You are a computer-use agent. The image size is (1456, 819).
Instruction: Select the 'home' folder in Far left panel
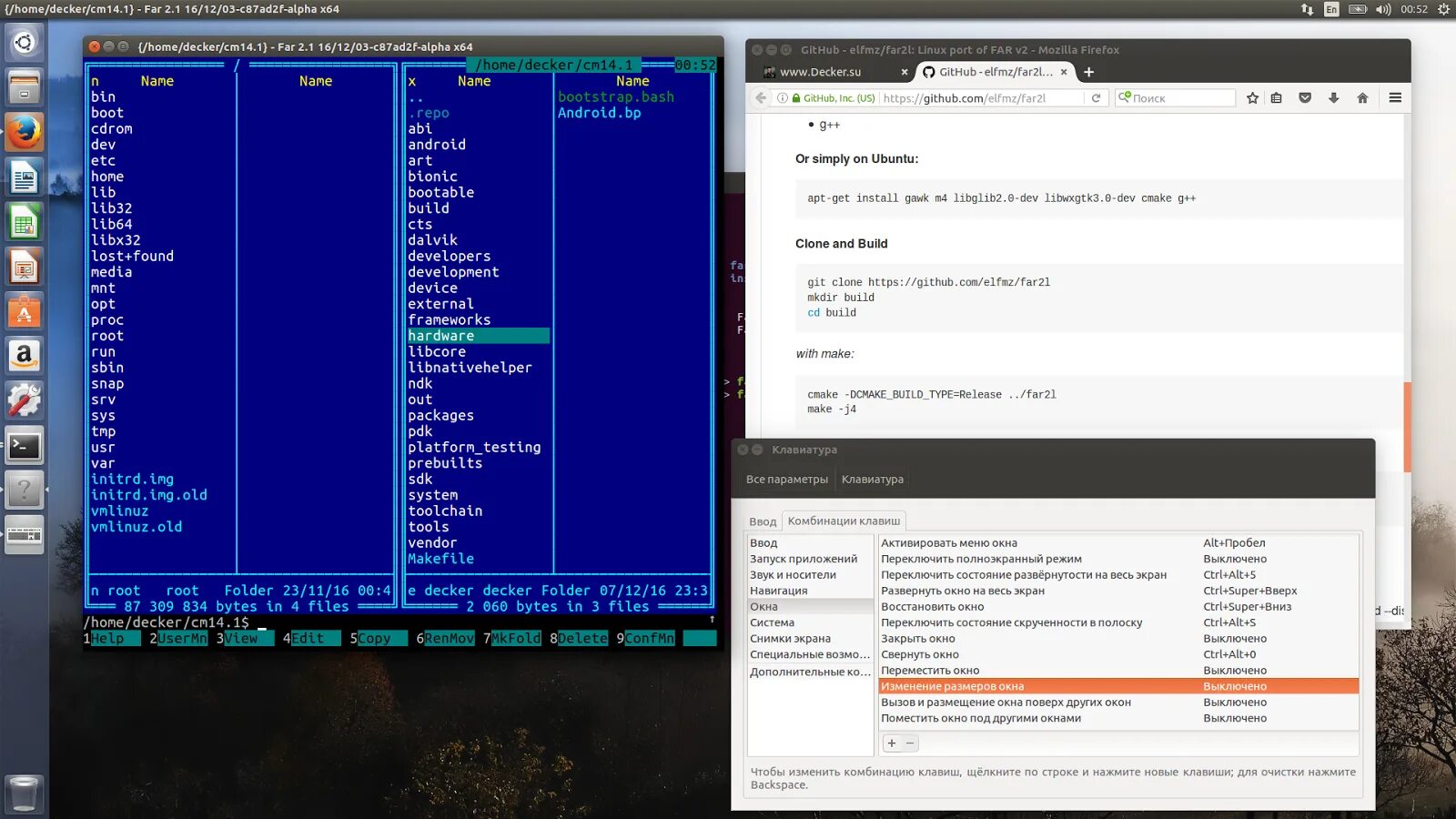tap(107, 177)
